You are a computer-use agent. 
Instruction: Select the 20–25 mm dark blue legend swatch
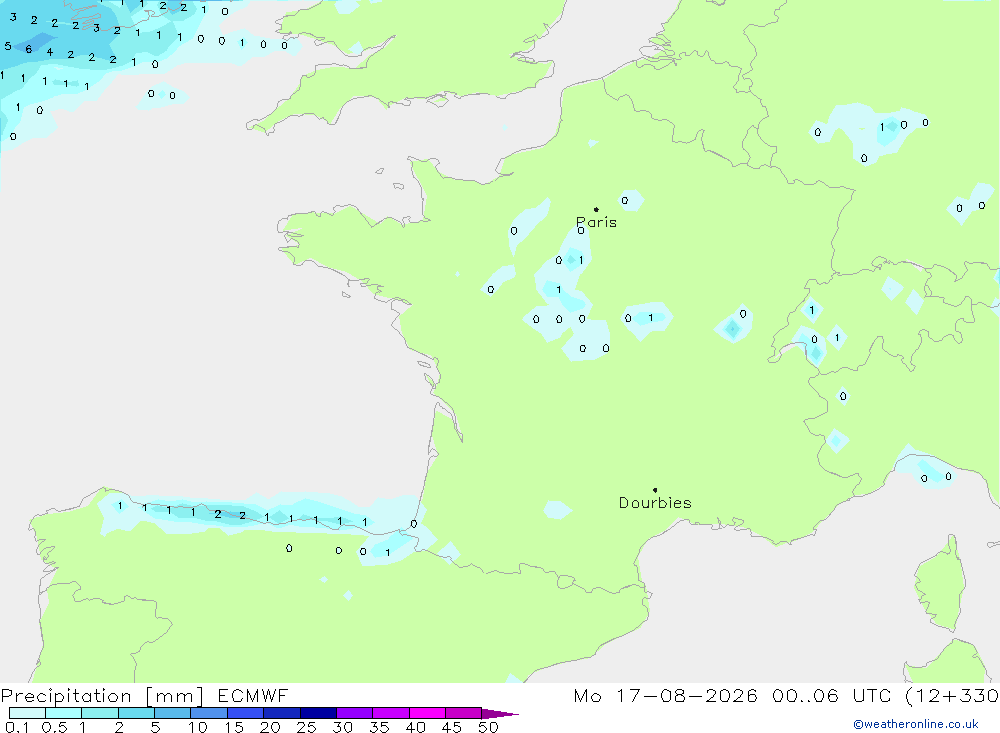coord(282,713)
